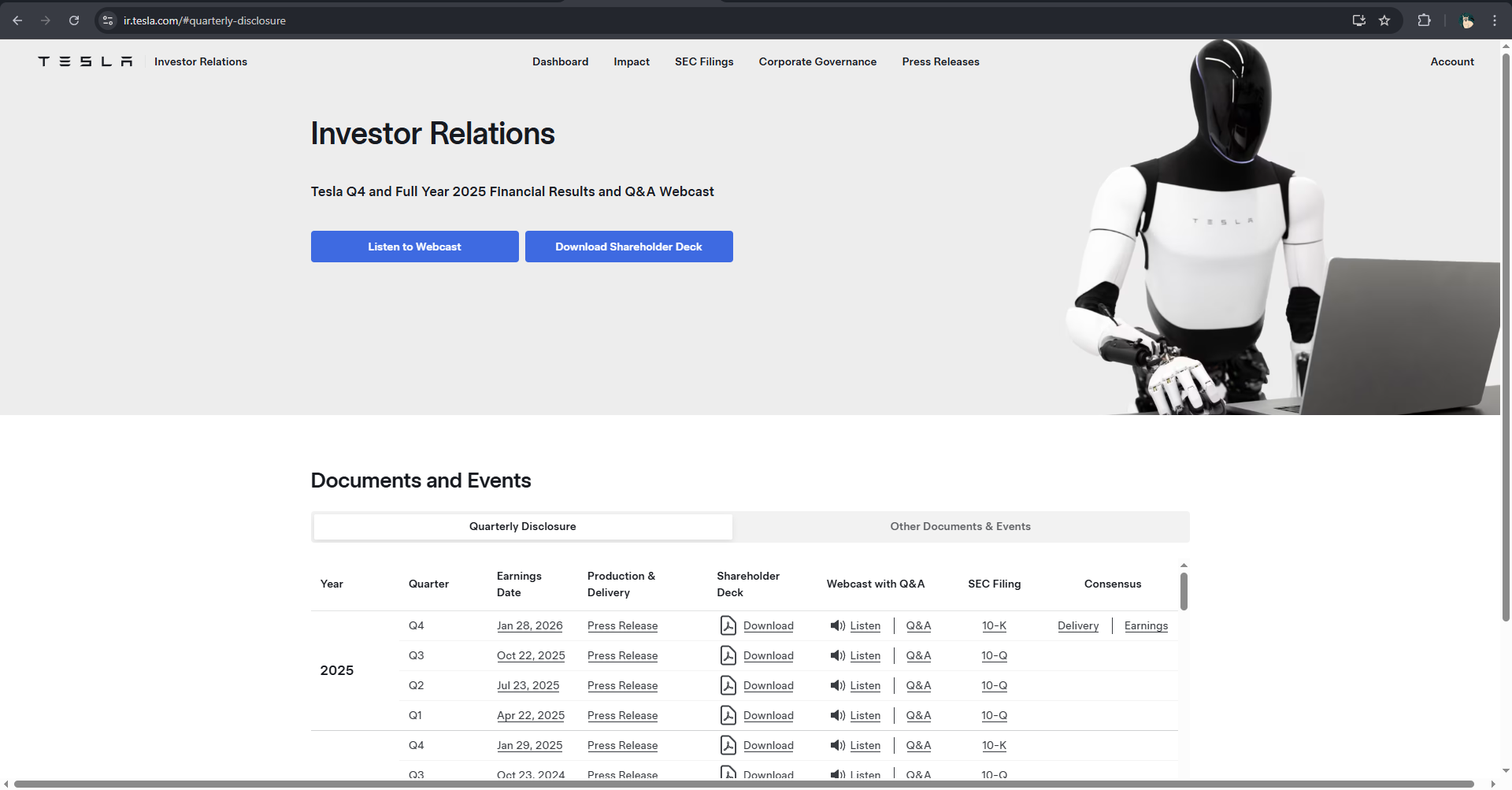
Task: Click the PDF icon in the Oct 22, 2025 row
Action: 728,655
